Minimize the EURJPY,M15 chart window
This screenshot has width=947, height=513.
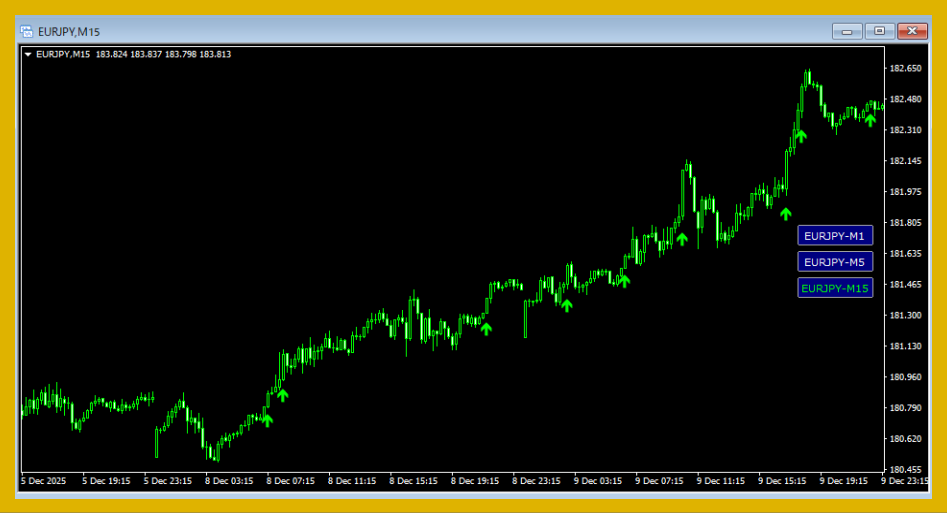[x=847, y=31]
